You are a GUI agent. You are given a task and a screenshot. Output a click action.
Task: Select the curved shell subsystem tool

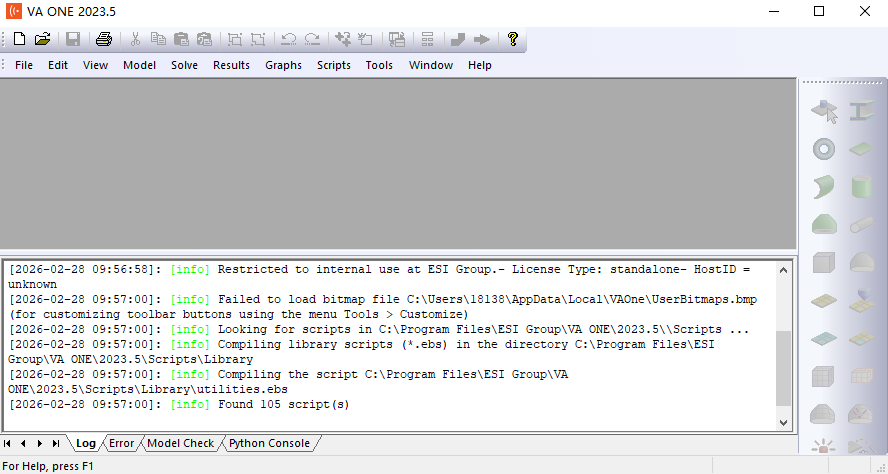click(824, 187)
